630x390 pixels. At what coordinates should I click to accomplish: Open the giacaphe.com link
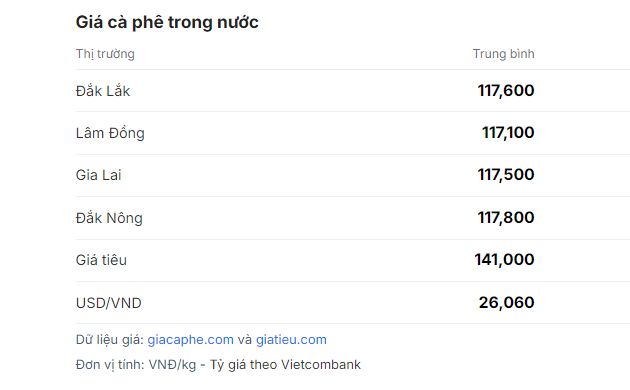[x=190, y=340]
